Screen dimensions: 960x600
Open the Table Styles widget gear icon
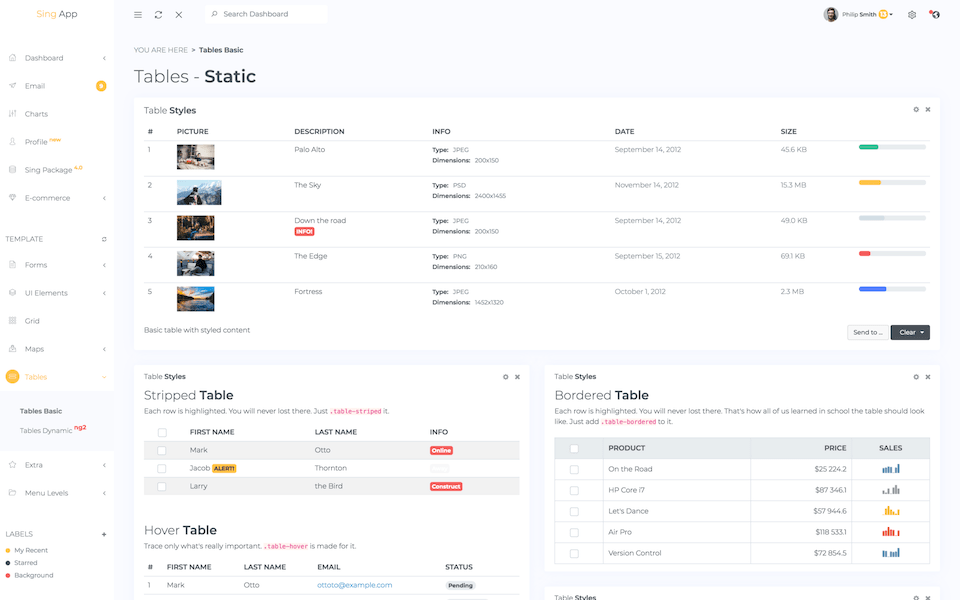tap(914, 110)
